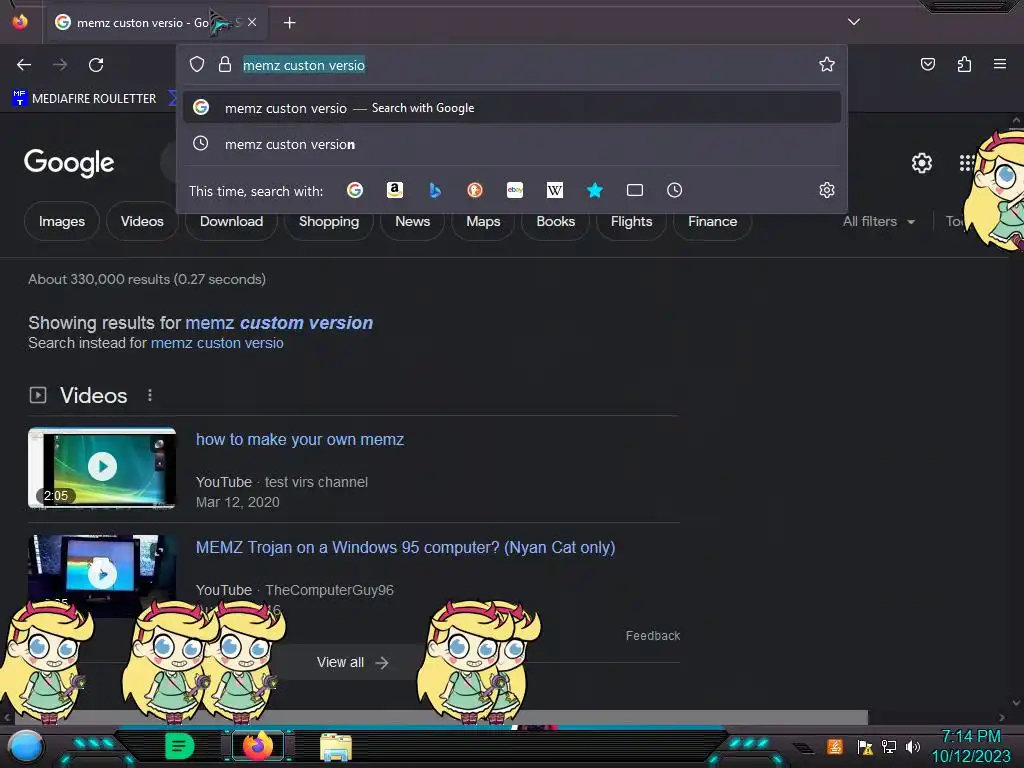1024x768 pixels.
Task: Bookmark this page with the star
Action: pos(827,64)
